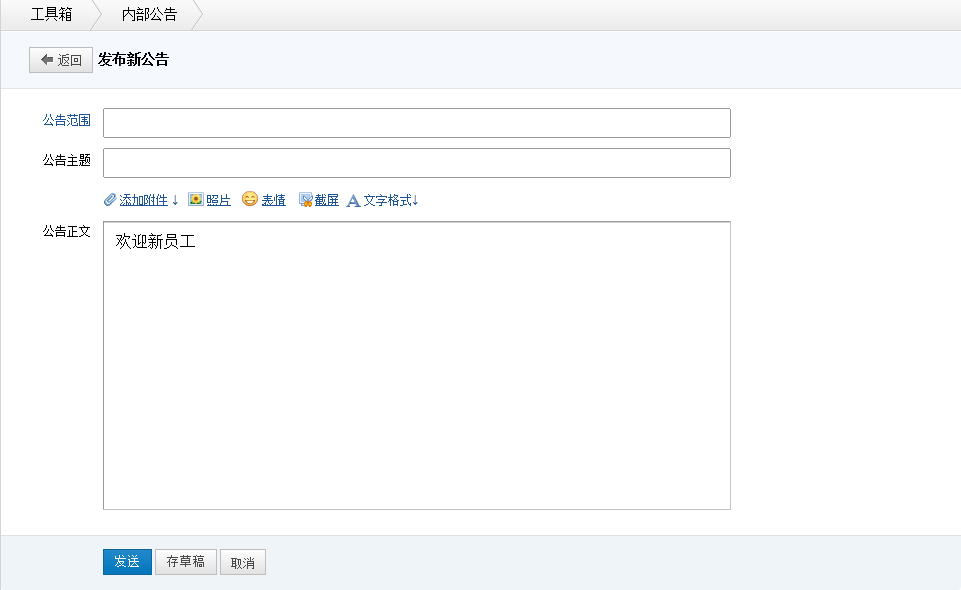This screenshot has width=961, height=590.
Task: Click the photo picture icon
Action: coord(196,200)
